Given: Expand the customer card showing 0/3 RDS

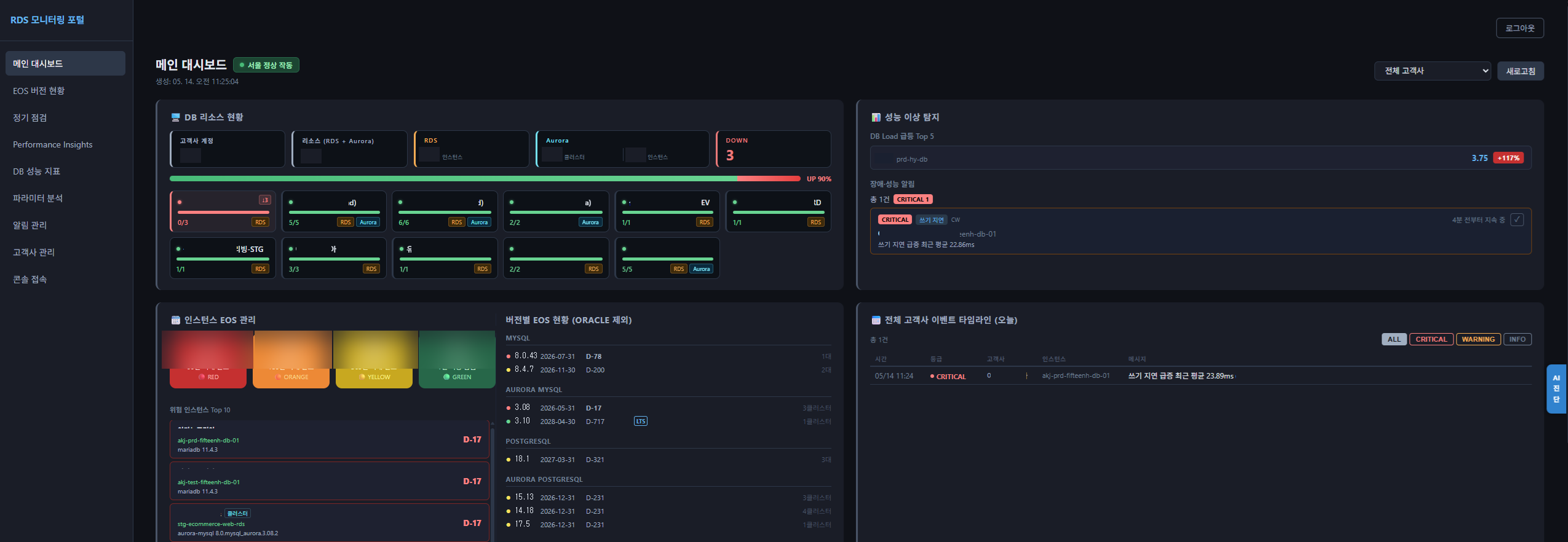Looking at the screenshot, I should coord(223,211).
